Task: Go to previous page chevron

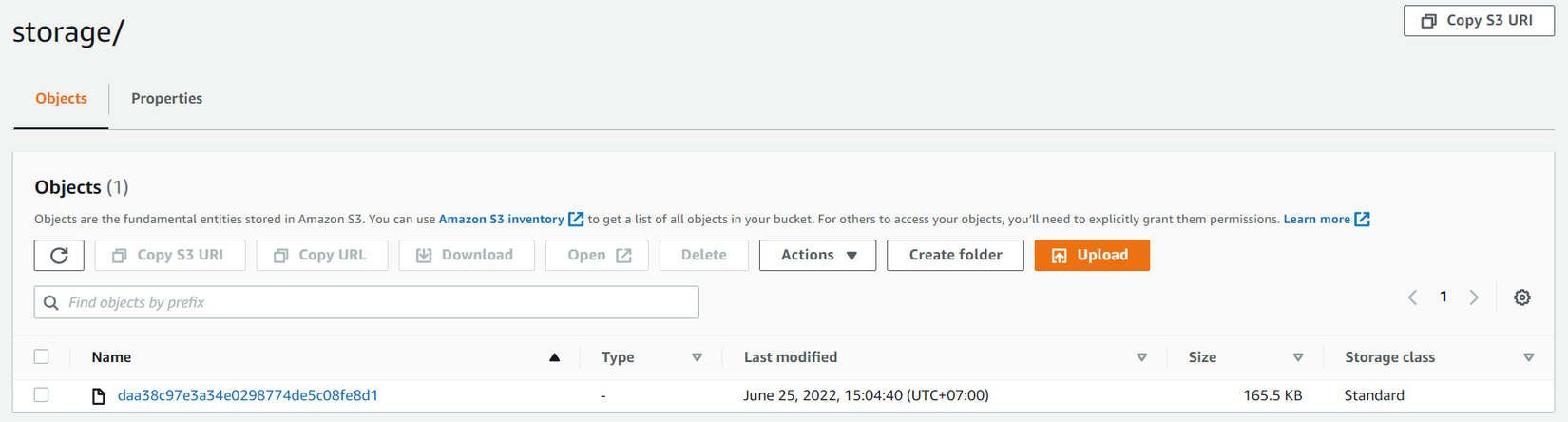Action: point(1413,297)
